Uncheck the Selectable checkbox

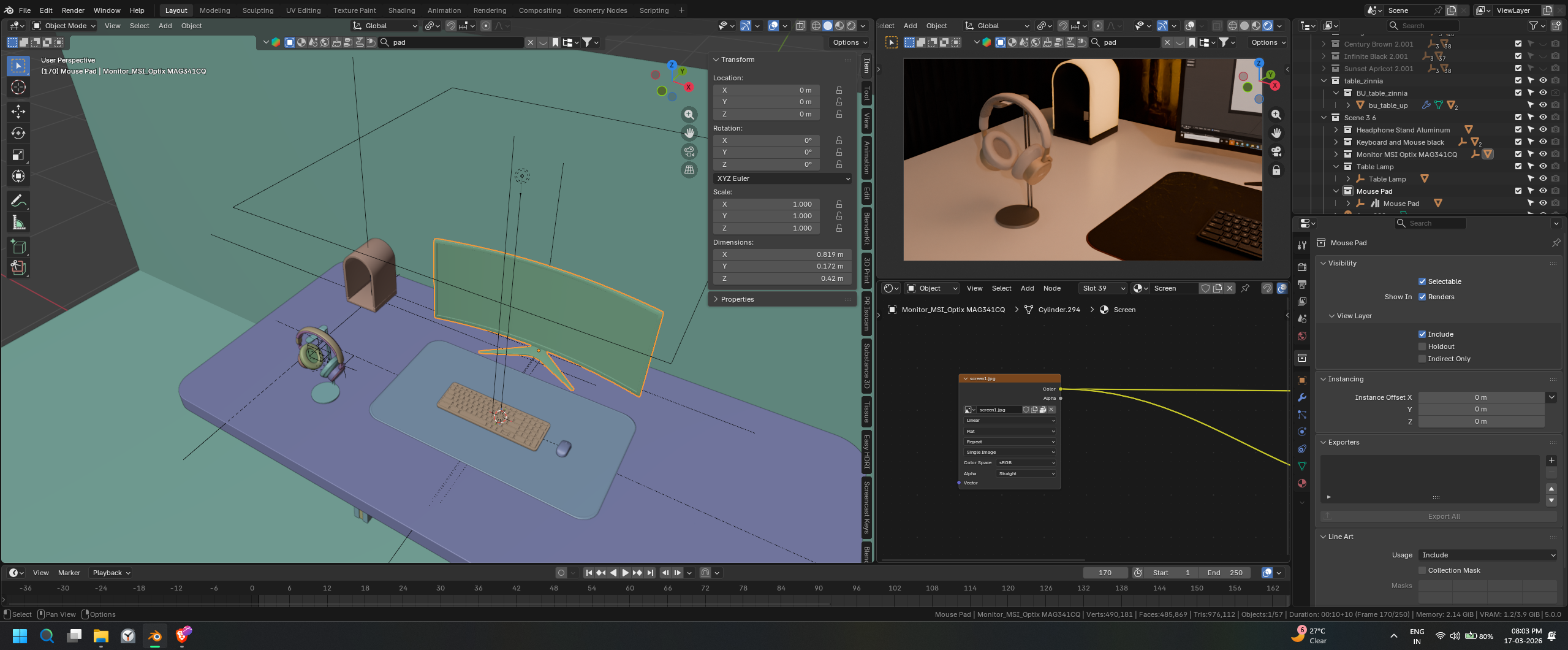coord(1422,281)
